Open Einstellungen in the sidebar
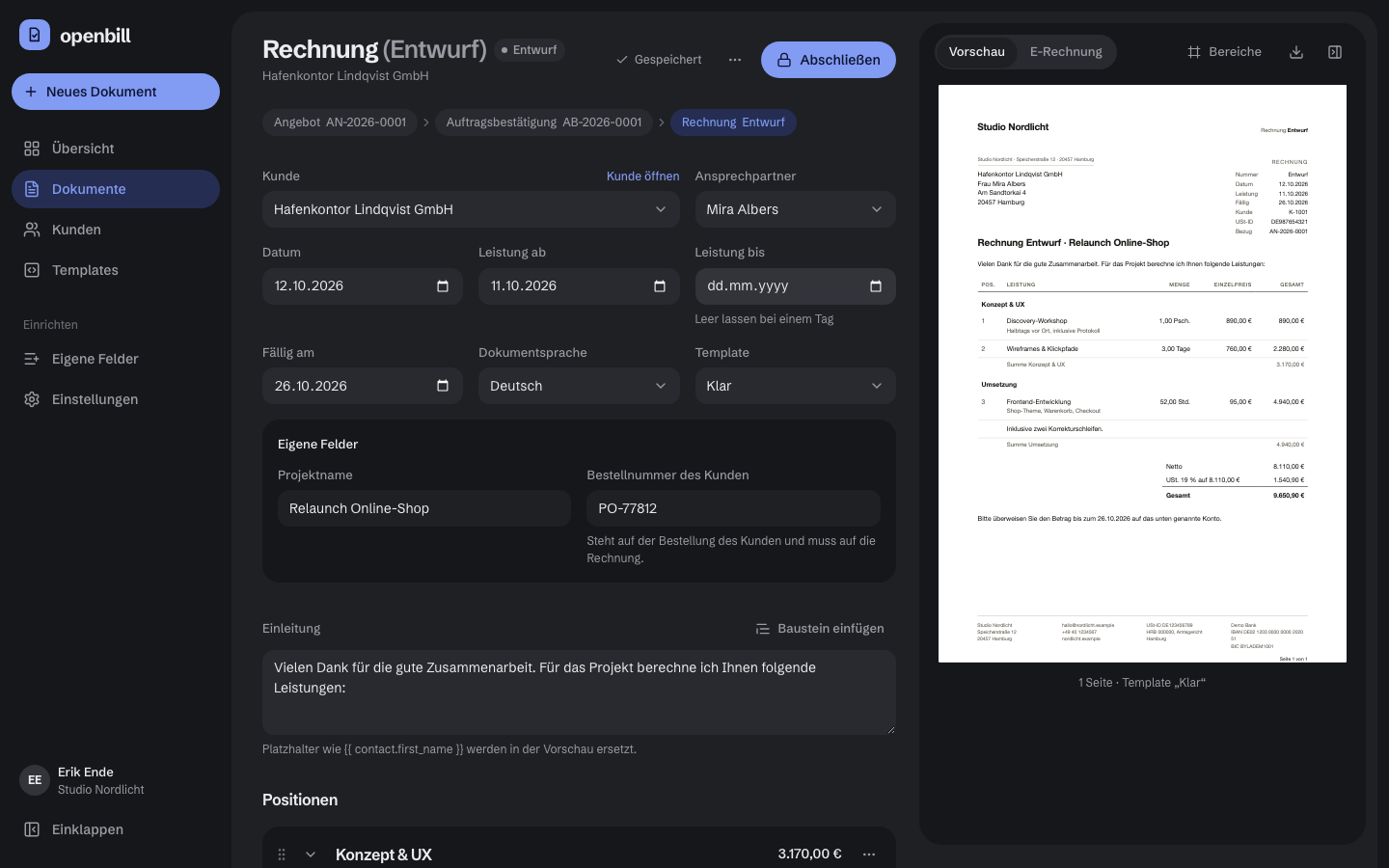 click(116, 399)
